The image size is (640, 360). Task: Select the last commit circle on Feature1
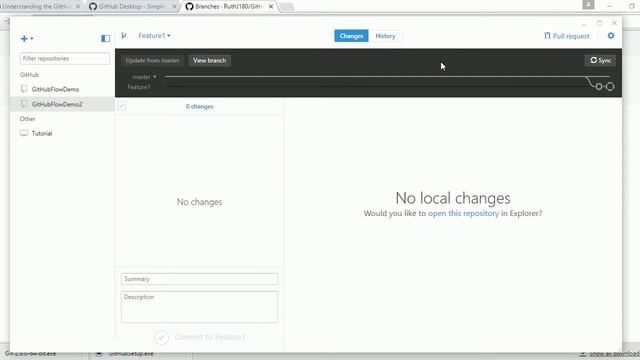click(x=610, y=87)
